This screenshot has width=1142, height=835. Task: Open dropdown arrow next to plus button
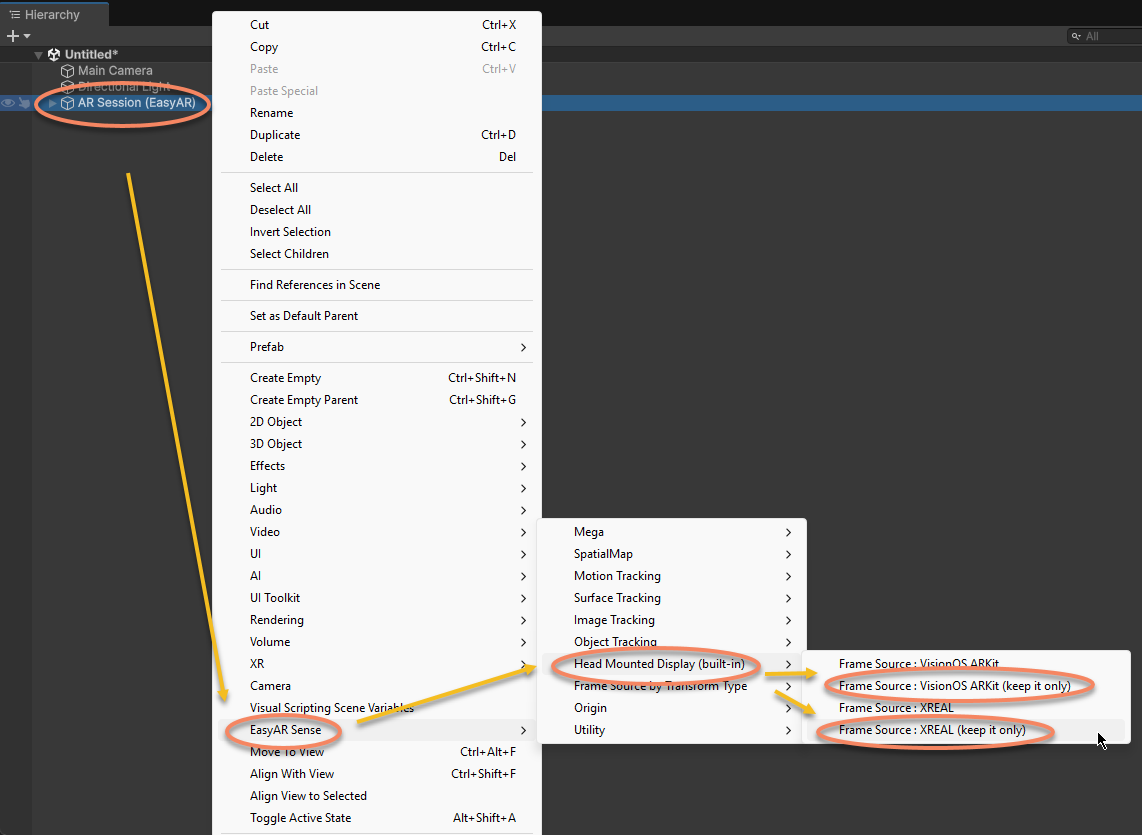27,36
